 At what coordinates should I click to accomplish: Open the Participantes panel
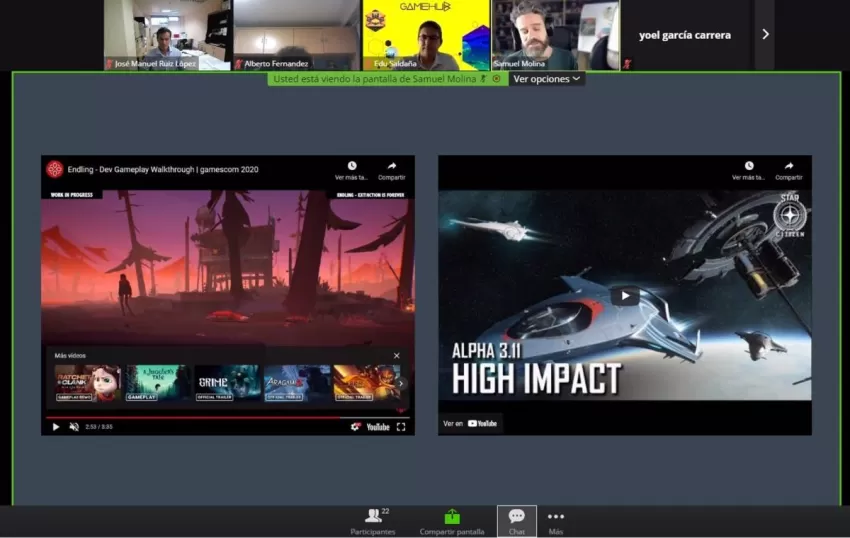click(x=373, y=520)
